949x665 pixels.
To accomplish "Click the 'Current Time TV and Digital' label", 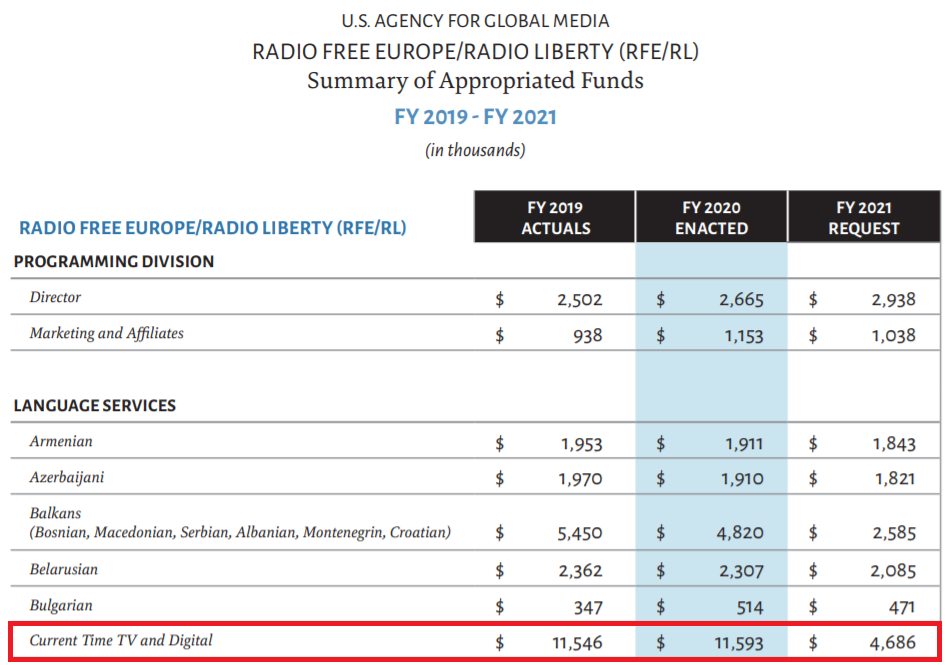I will [121, 641].
